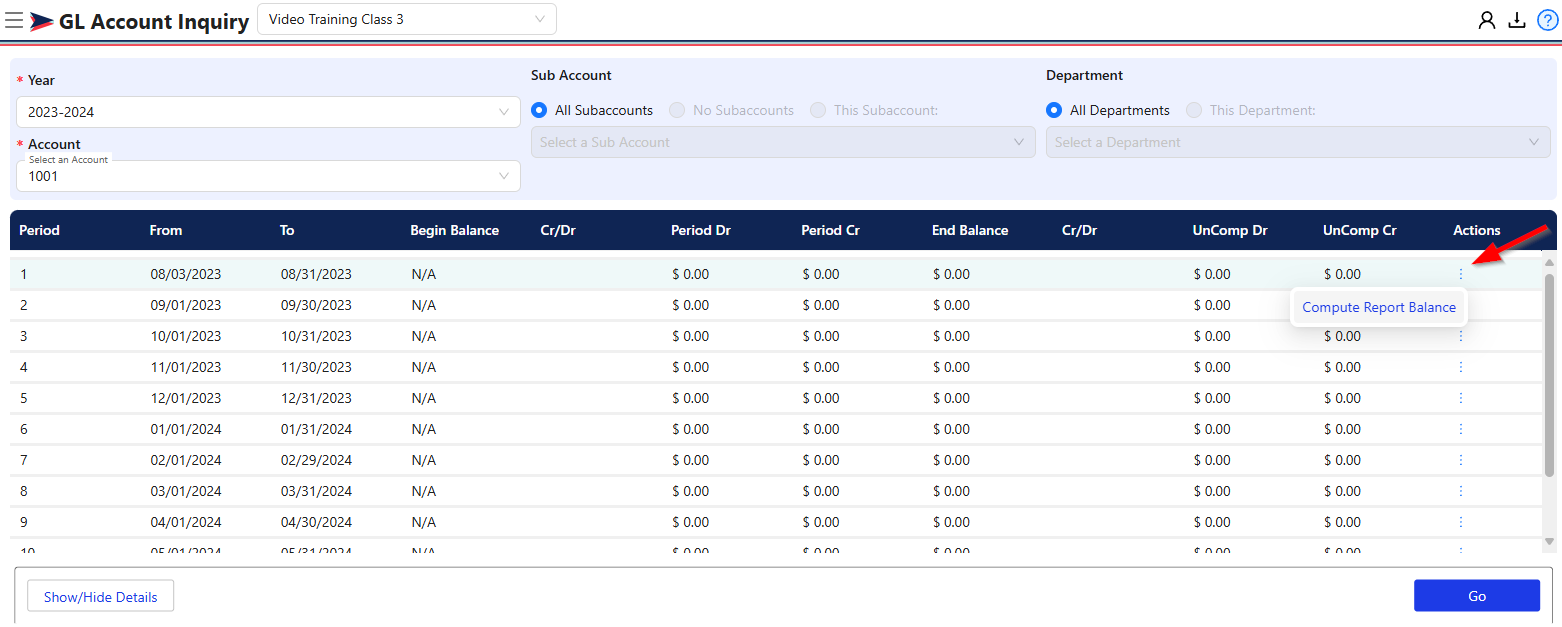Select the This Subaccount radio button

click(x=819, y=110)
